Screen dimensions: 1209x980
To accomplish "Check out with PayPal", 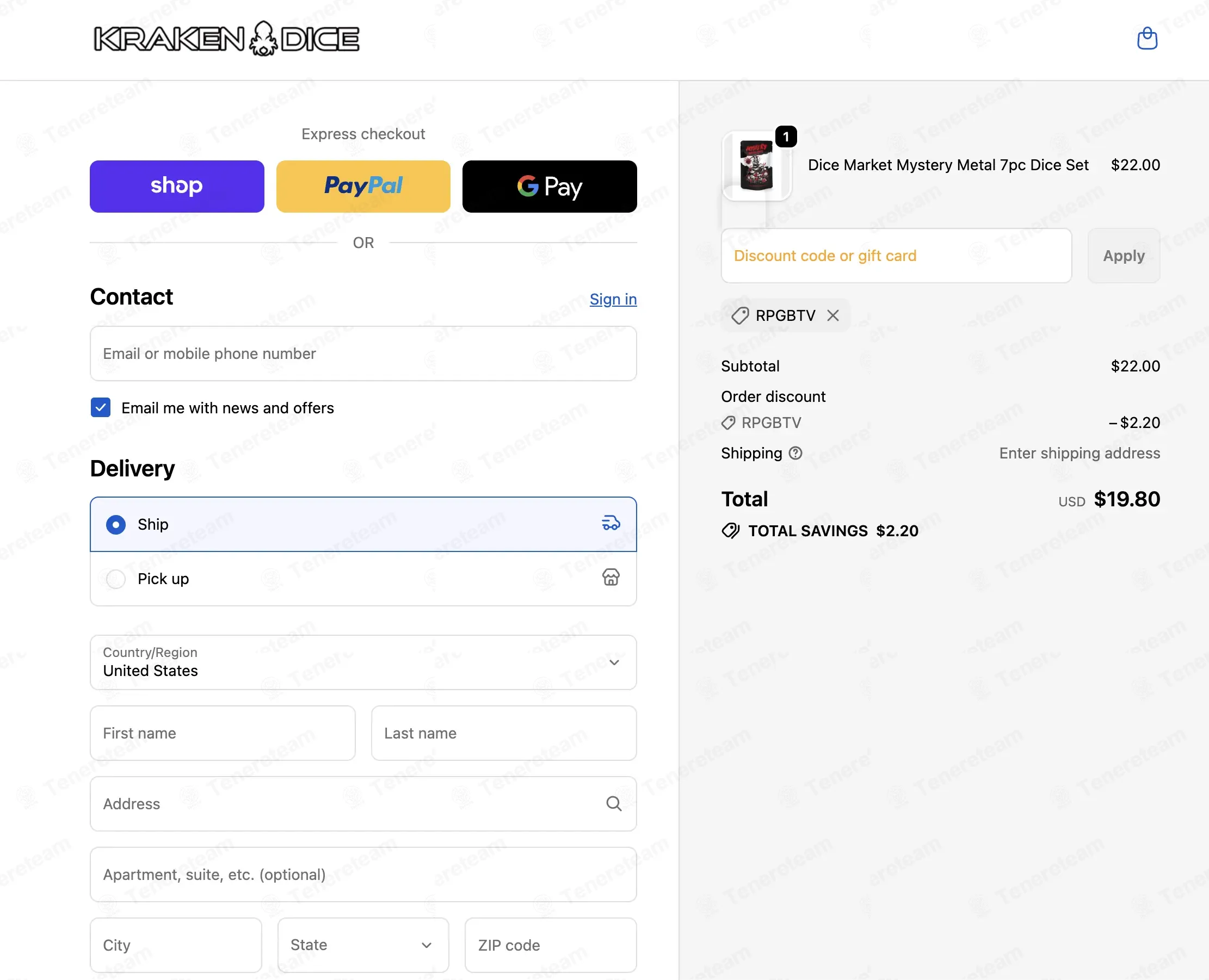I will [363, 187].
